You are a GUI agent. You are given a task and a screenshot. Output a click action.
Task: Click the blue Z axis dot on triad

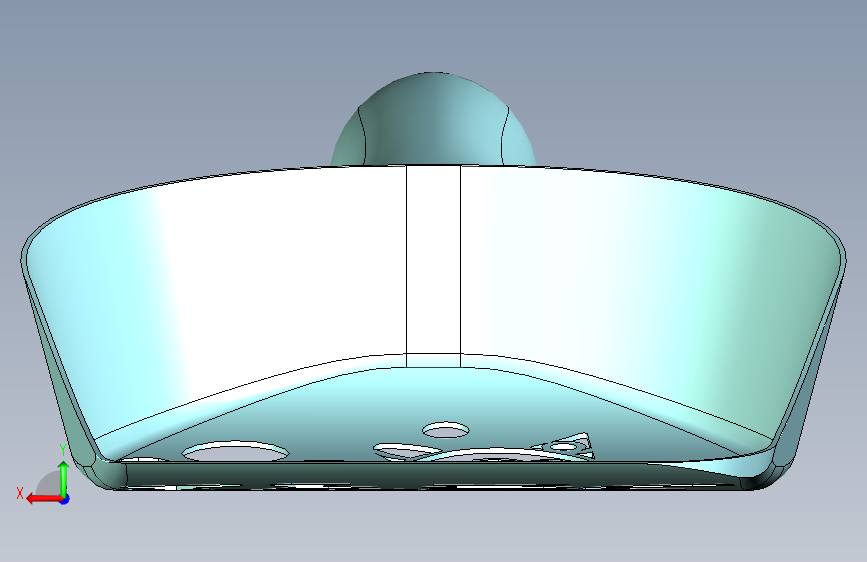click(x=65, y=499)
